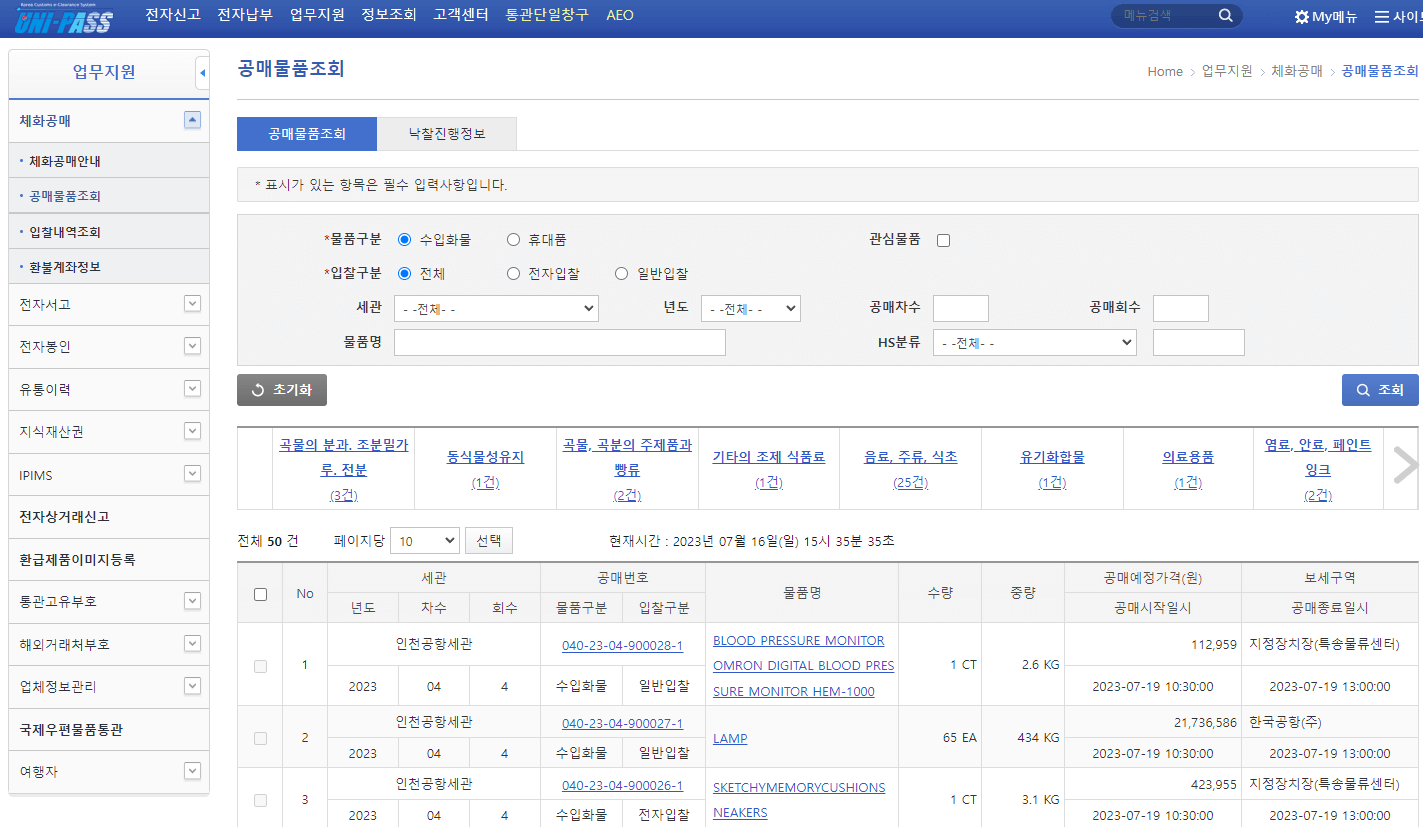The height and width of the screenshot is (827, 1423).
Task: Open AEO top menu
Action: [x=620, y=15]
